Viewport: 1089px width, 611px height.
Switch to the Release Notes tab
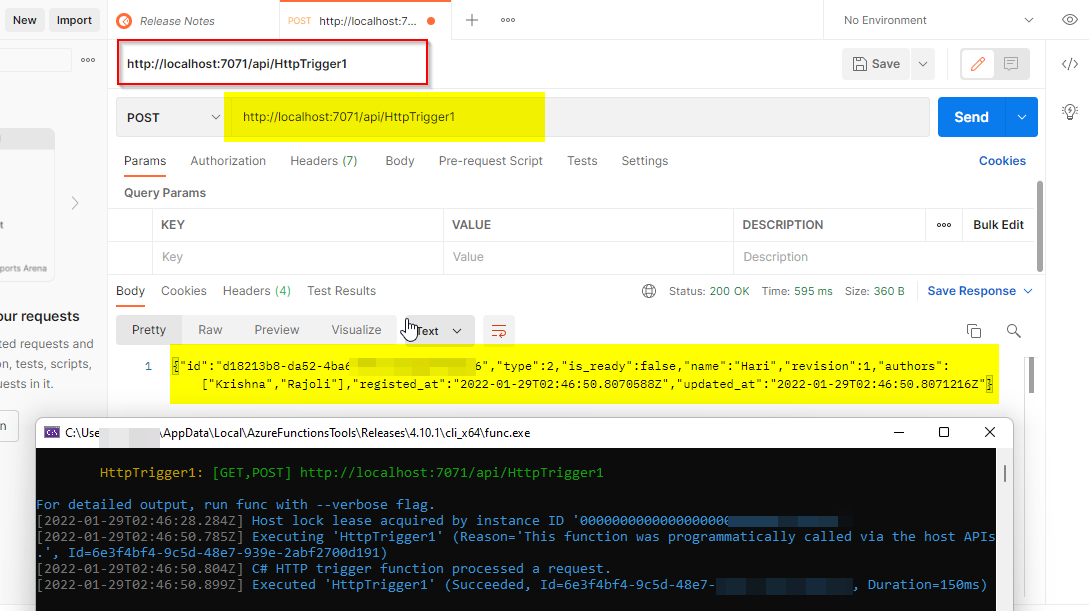177,21
